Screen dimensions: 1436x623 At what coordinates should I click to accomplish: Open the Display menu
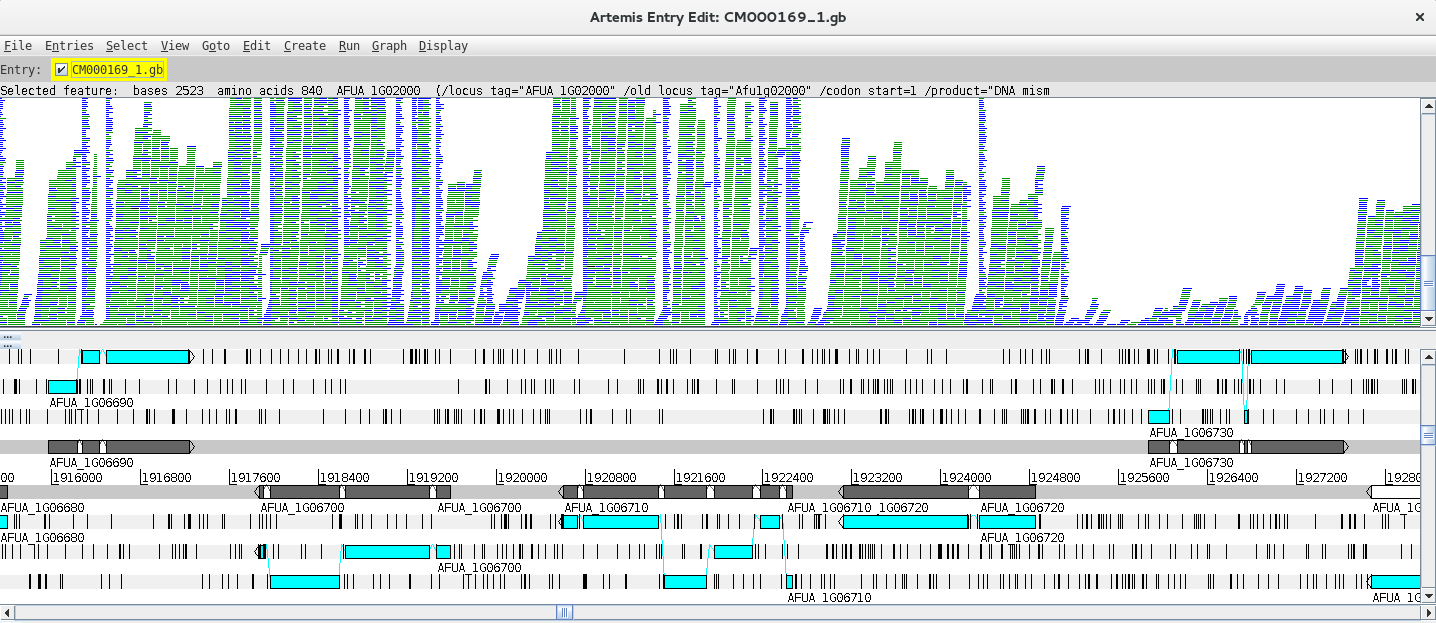pos(443,46)
